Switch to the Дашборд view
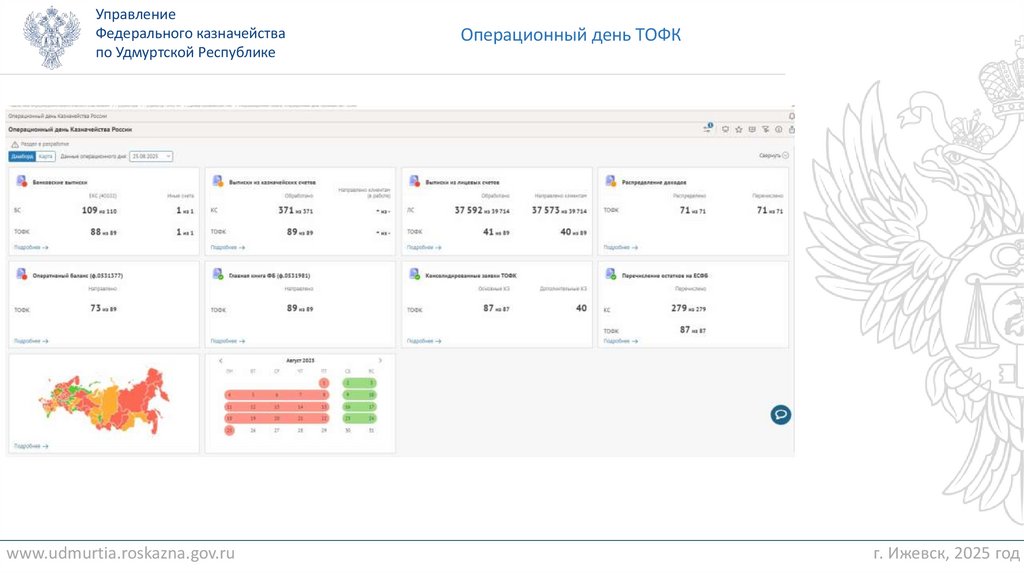Viewport: 1024px width, 574px height. 22,156
